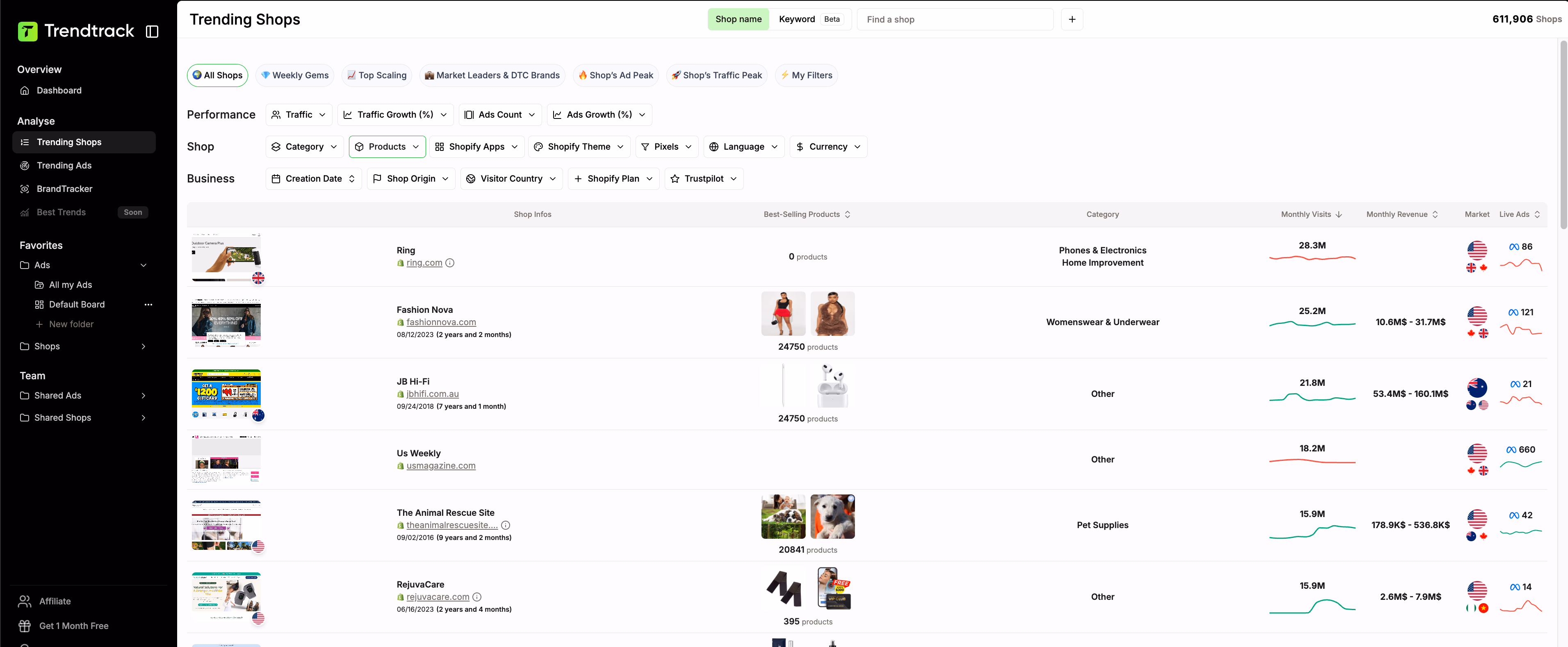Open Trending Ads in the sidebar

[64, 166]
